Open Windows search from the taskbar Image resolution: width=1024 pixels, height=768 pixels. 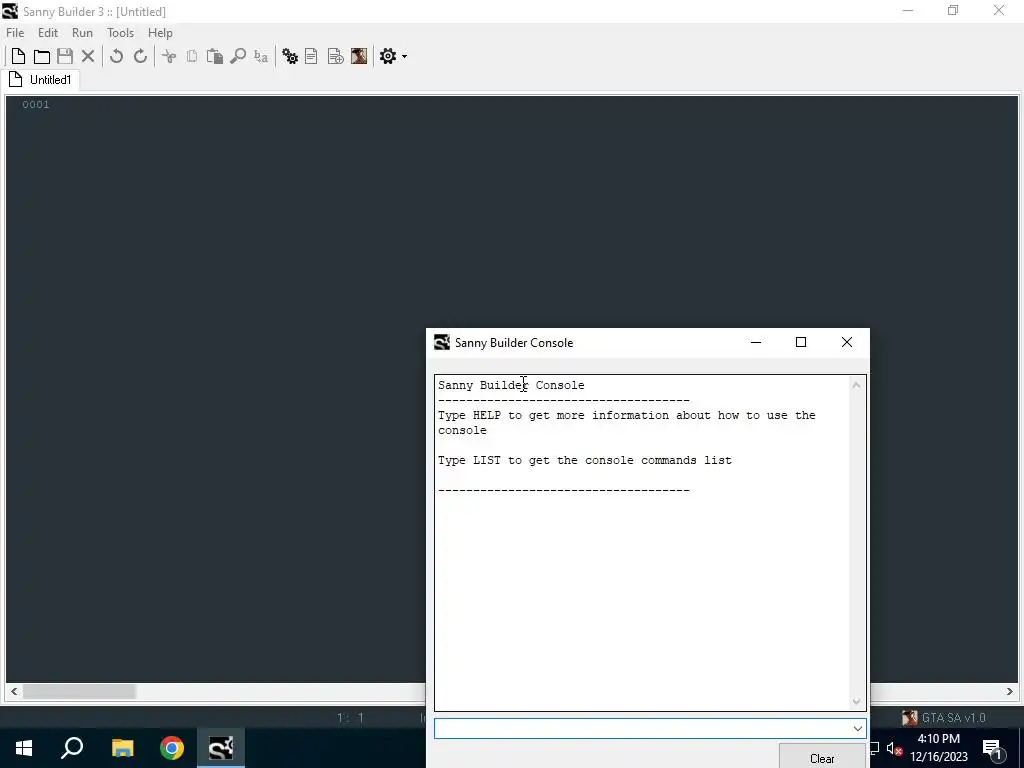pyautogui.click(x=72, y=748)
